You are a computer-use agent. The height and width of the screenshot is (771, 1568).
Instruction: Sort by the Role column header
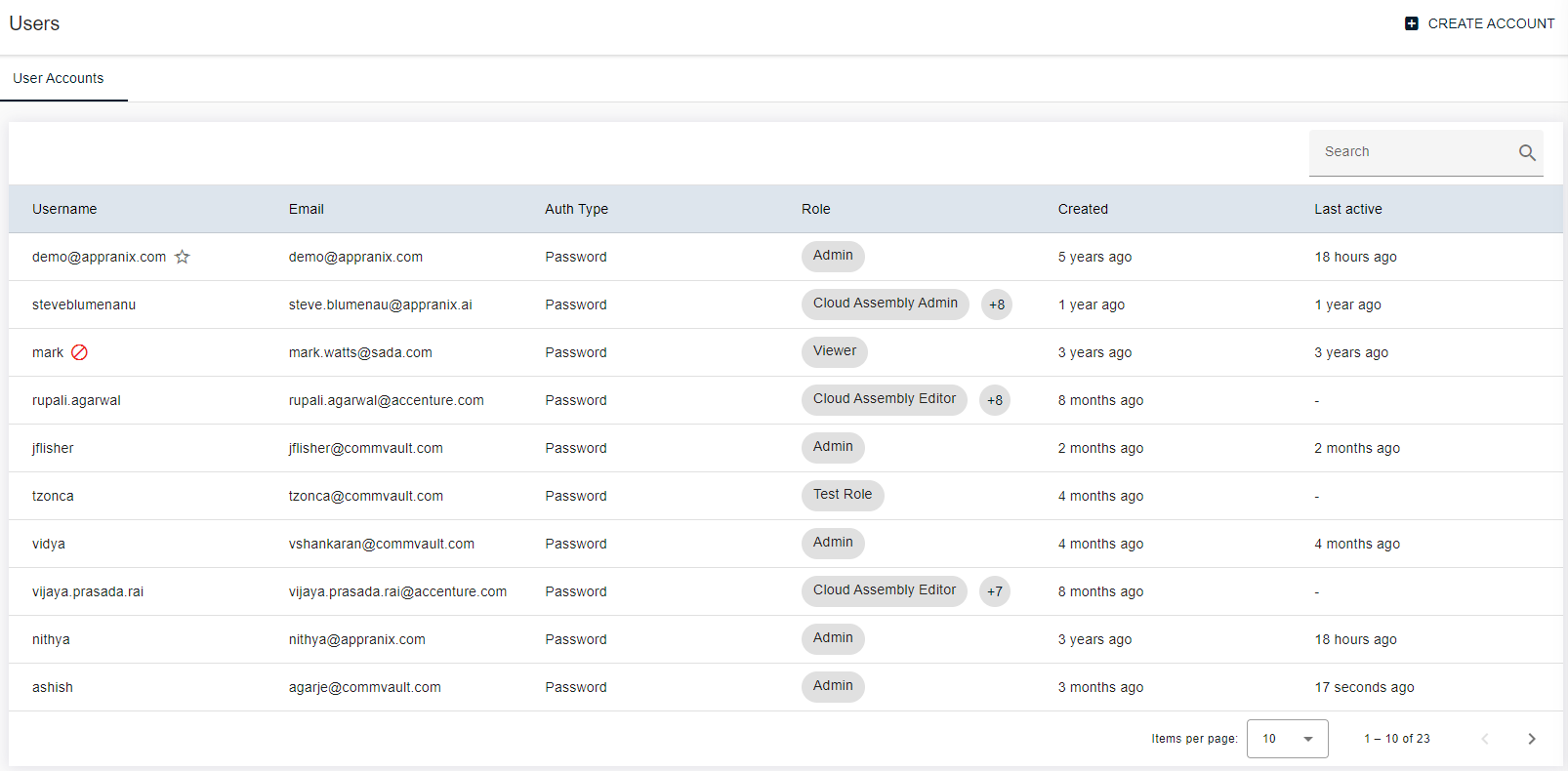[815, 209]
